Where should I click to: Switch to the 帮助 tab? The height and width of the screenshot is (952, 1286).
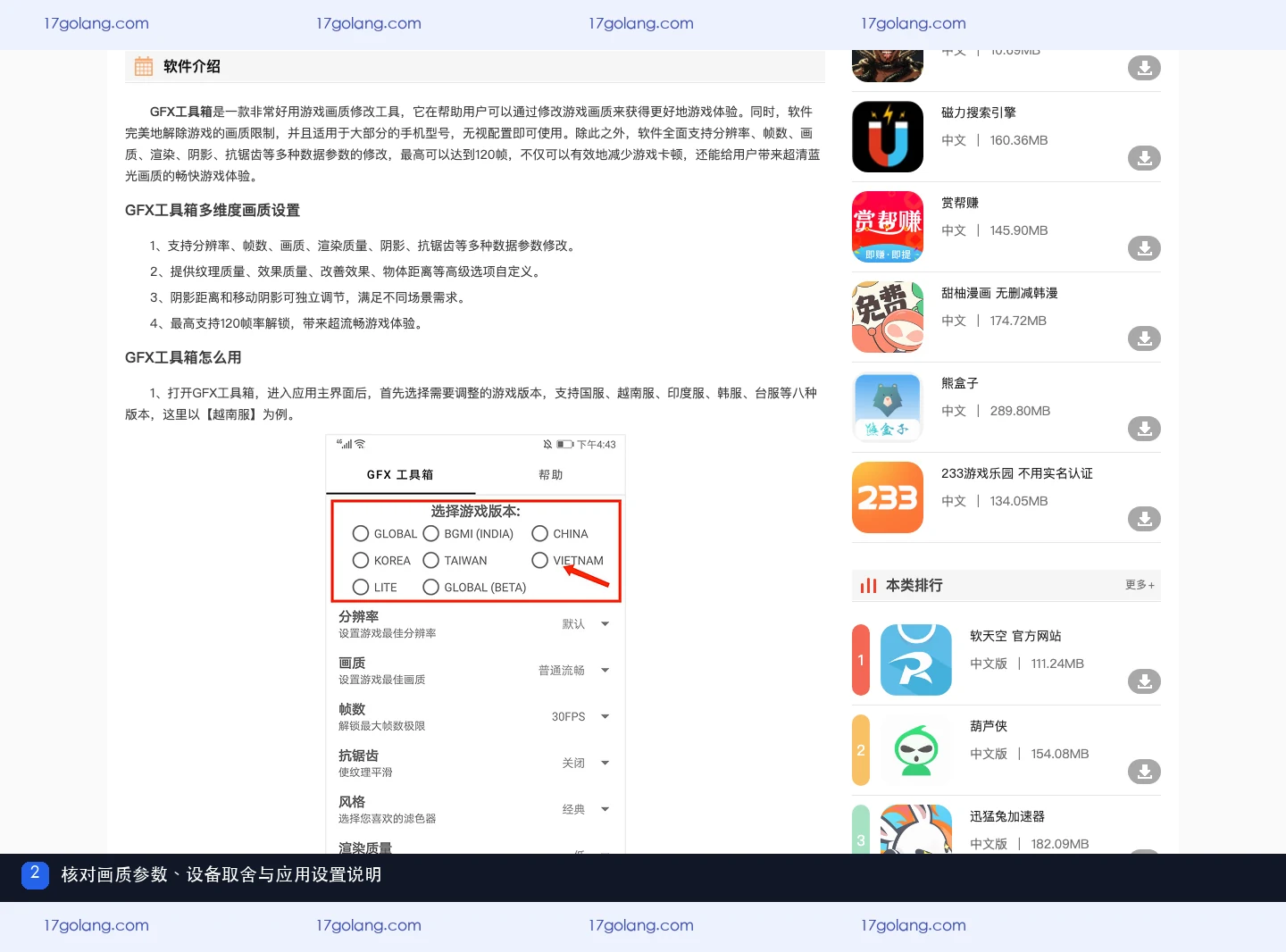point(550,475)
